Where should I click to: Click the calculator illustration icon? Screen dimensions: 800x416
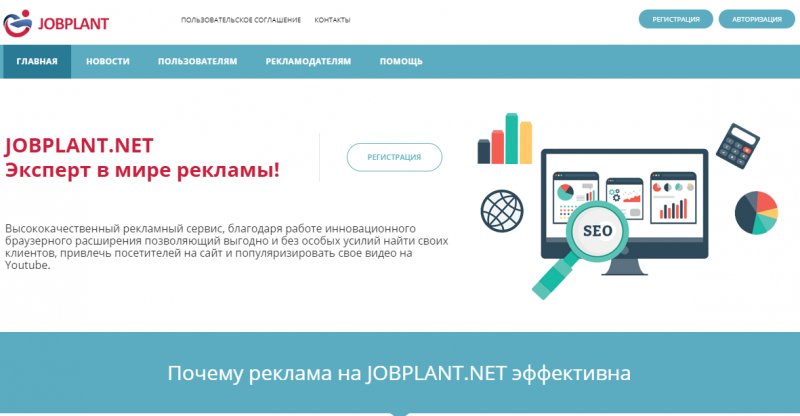point(737,146)
